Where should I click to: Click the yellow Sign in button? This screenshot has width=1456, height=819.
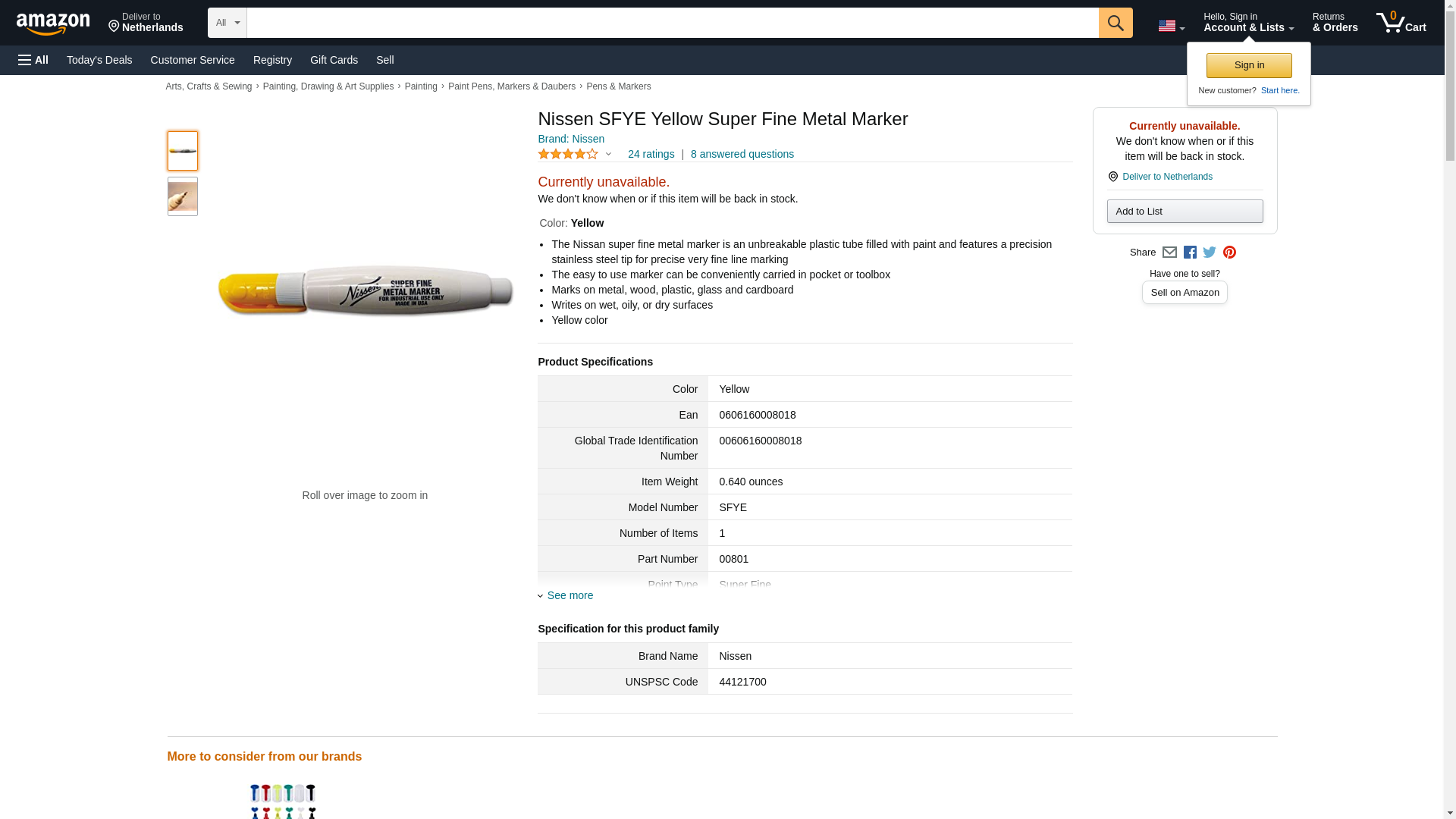point(1249,65)
